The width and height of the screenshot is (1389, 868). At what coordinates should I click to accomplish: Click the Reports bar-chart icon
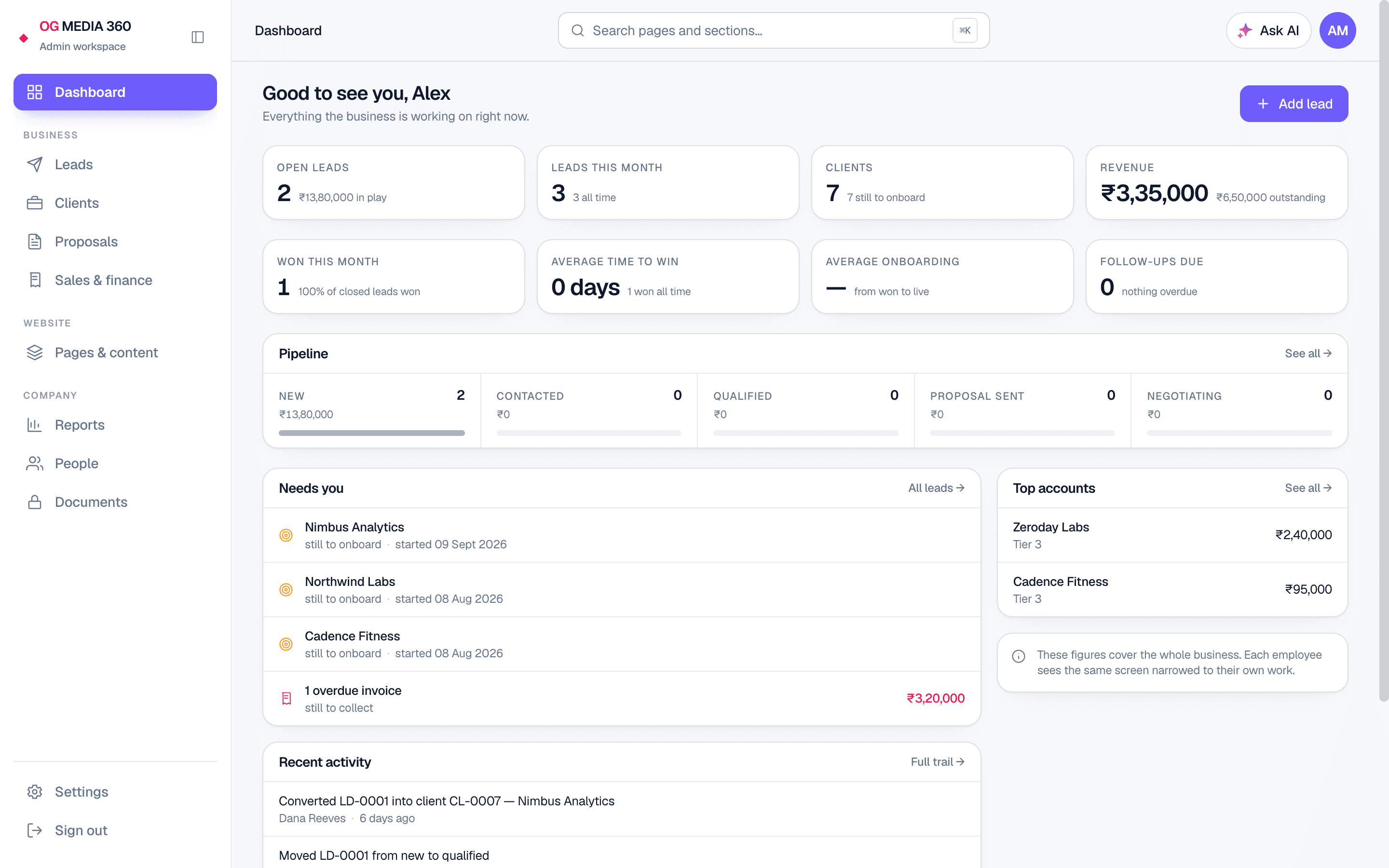pyautogui.click(x=35, y=425)
